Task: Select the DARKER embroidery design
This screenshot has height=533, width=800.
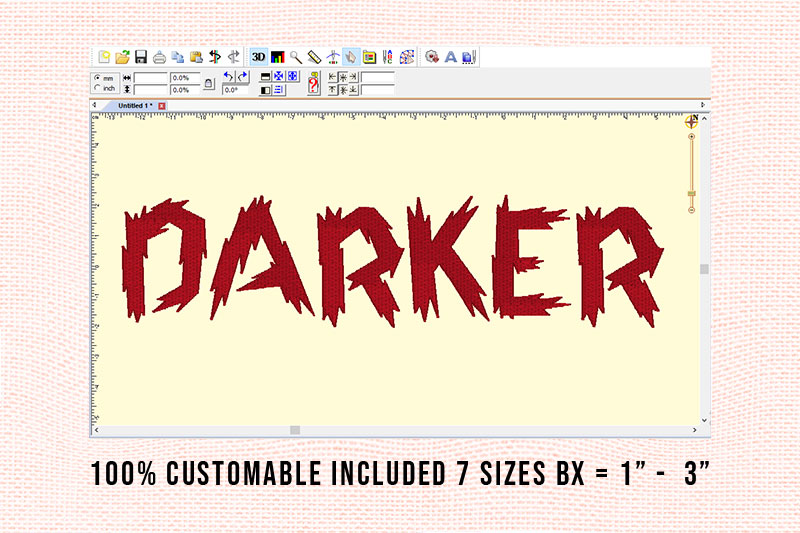Action: tap(393, 261)
